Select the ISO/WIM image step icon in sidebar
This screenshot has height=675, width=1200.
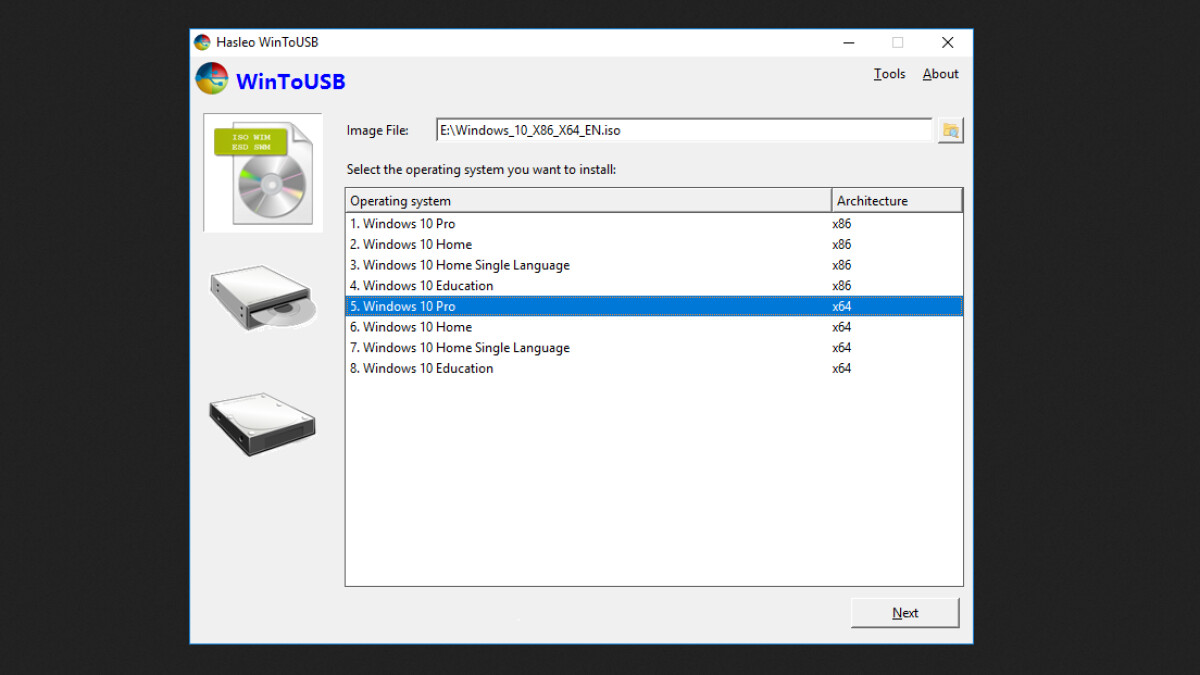pyautogui.click(x=262, y=172)
